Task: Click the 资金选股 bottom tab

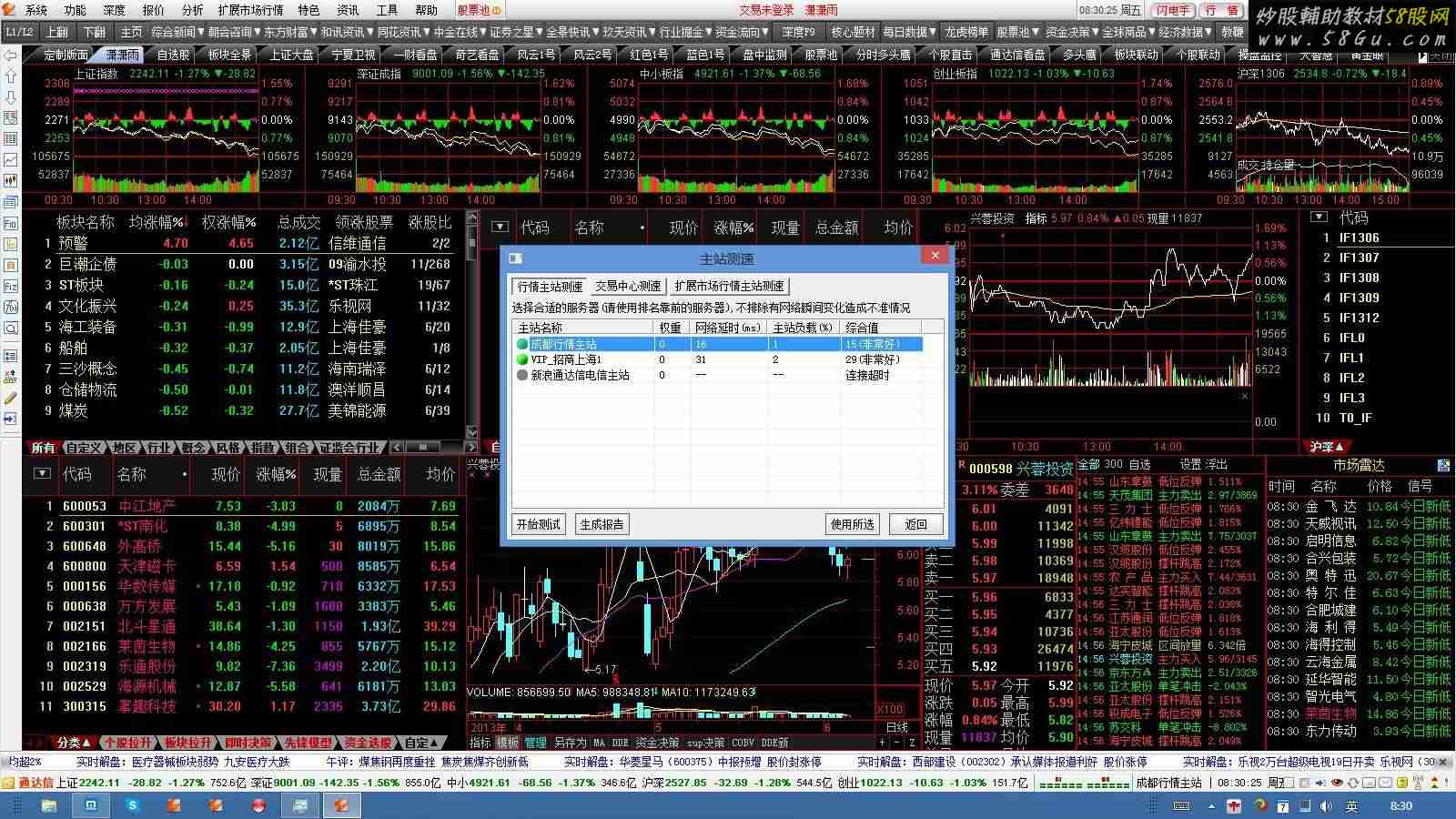Action: (368, 743)
